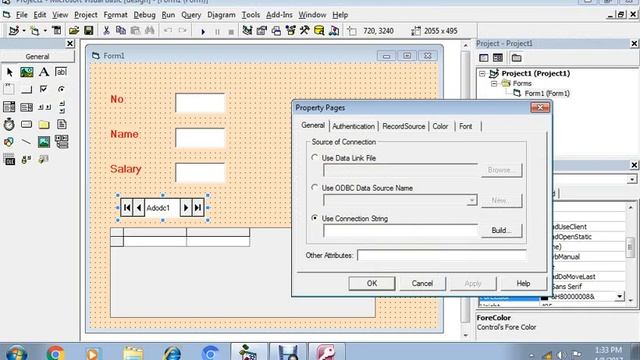Open the Query menu

(191, 15)
